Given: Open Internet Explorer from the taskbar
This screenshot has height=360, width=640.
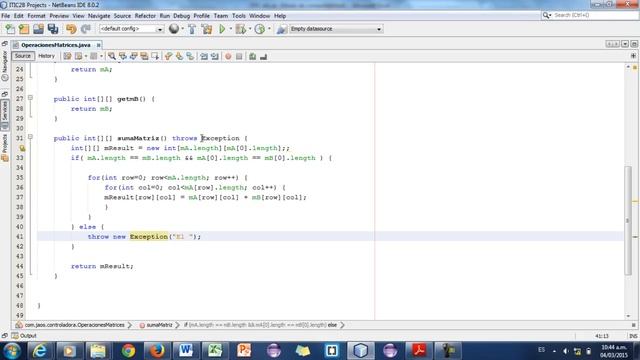Looking at the screenshot, I should click(x=40, y=351).
